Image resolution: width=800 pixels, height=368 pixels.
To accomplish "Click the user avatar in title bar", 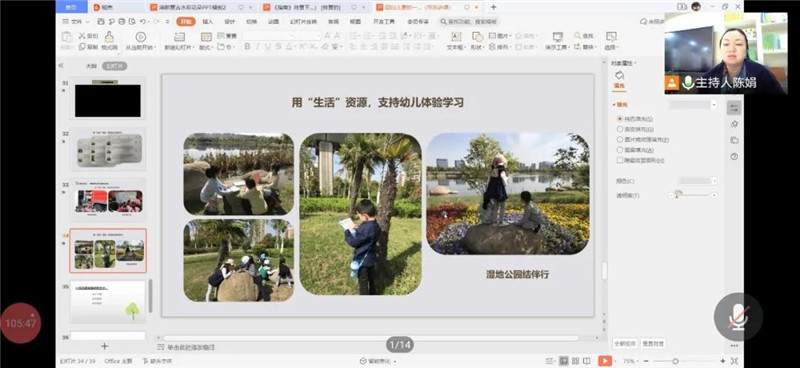I will [696, 6].
